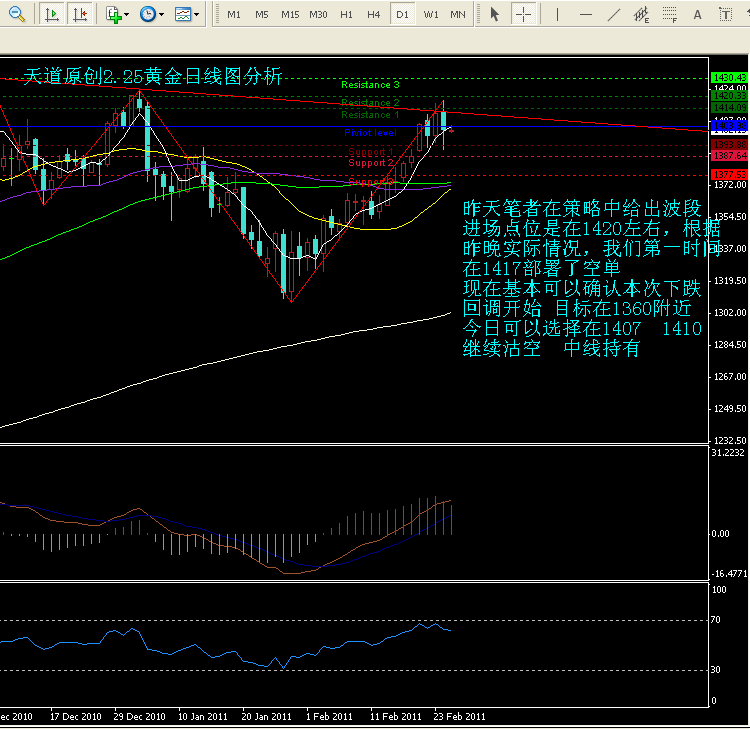Click the cyan commentary text mentioning 1420

coord(591,229)
